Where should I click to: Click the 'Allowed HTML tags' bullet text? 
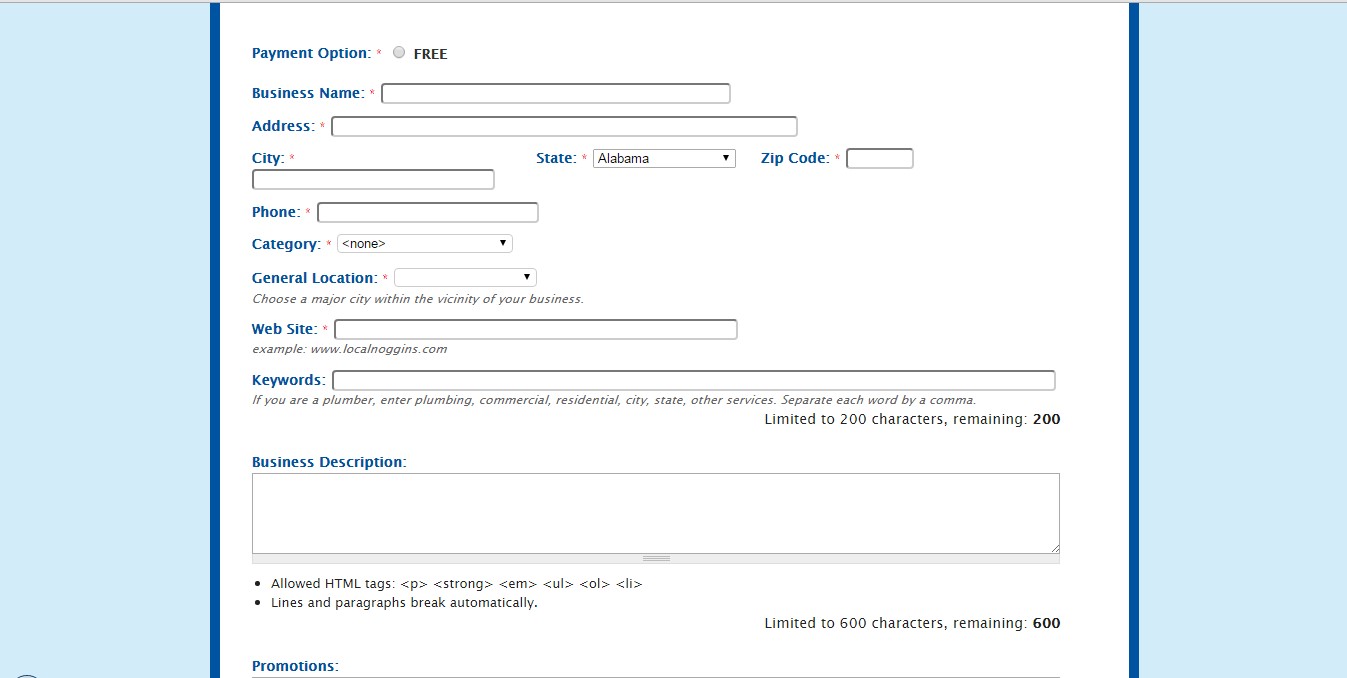coord(456,583)
